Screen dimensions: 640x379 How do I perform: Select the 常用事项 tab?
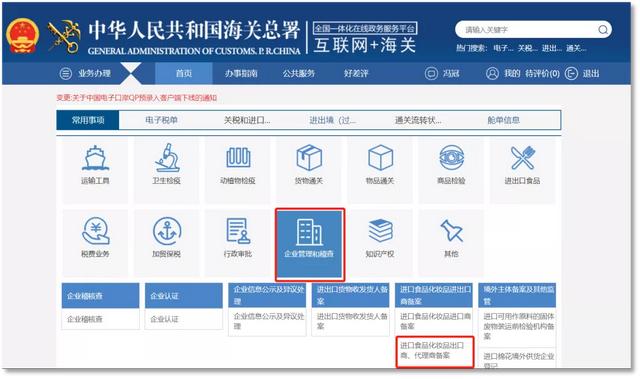click(88, 120)
